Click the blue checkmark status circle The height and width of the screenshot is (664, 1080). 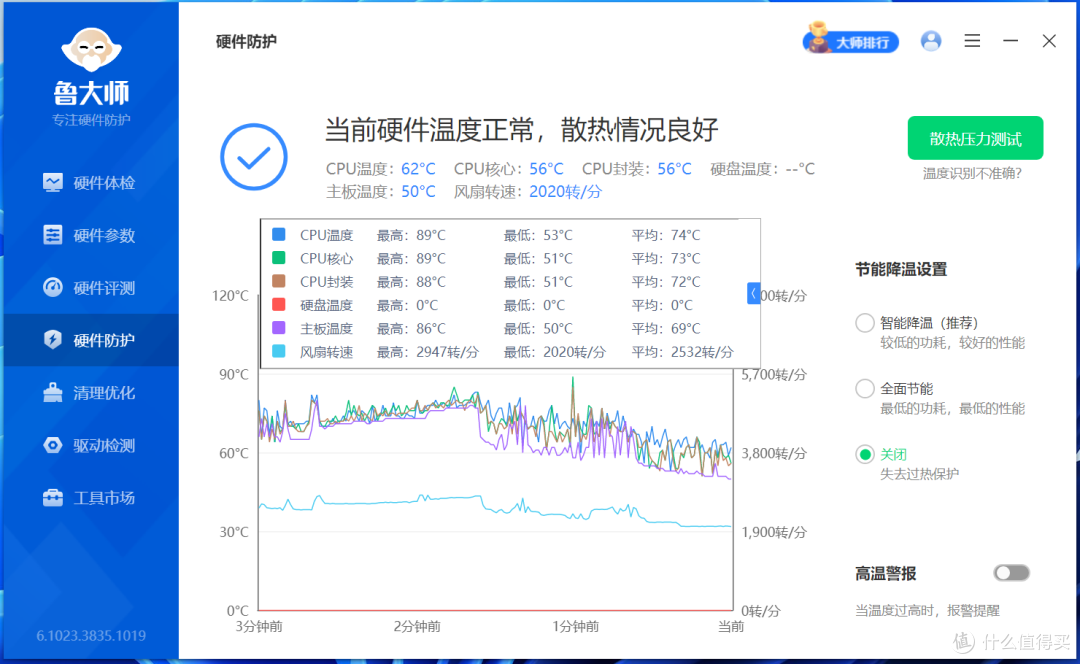click(x=254, y=157)
